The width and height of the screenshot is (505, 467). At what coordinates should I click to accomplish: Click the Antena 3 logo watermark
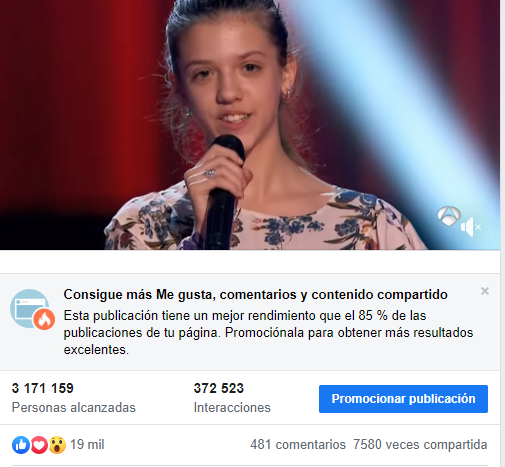449,216
